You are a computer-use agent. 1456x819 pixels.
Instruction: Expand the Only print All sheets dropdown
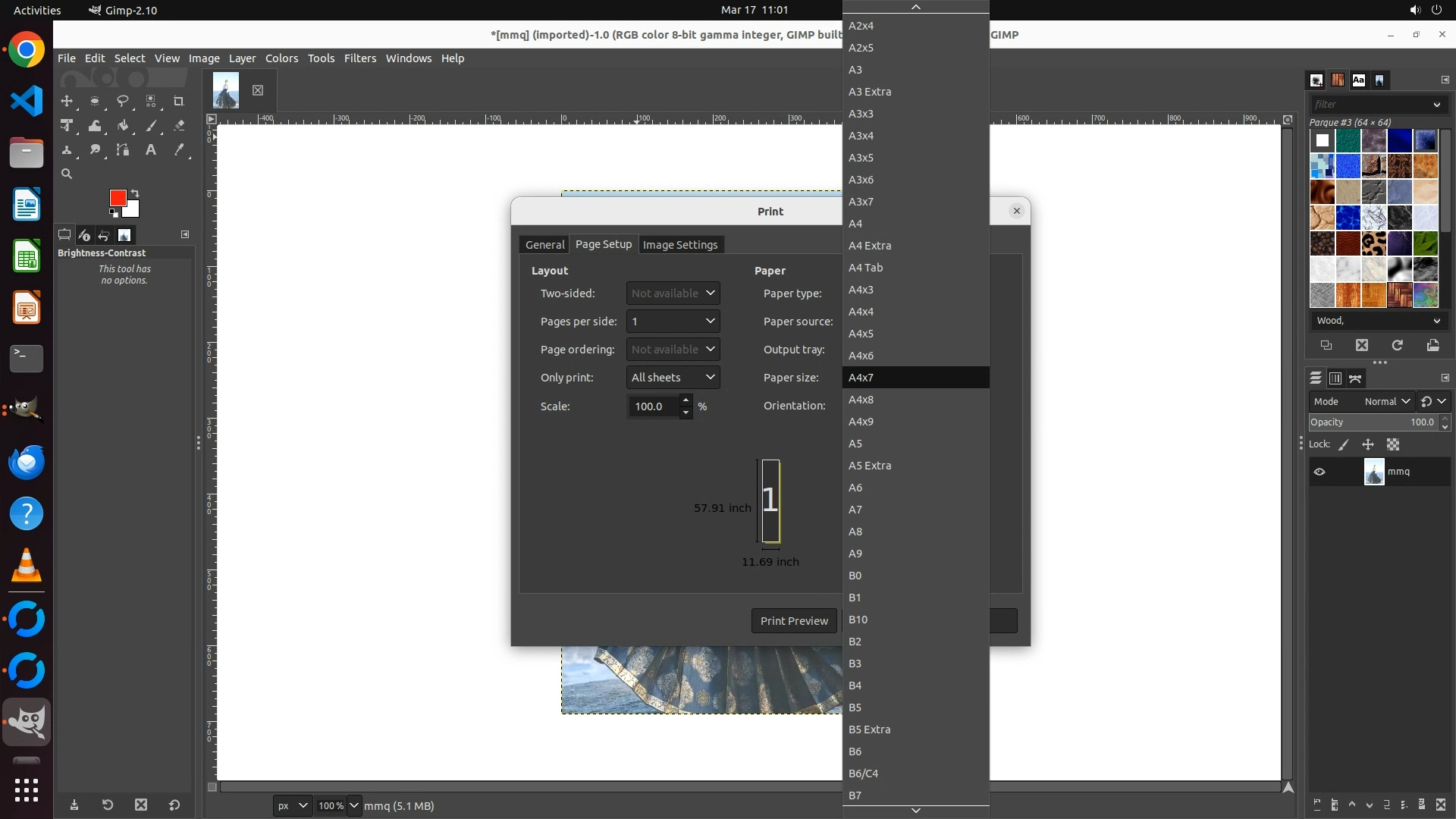673,378
